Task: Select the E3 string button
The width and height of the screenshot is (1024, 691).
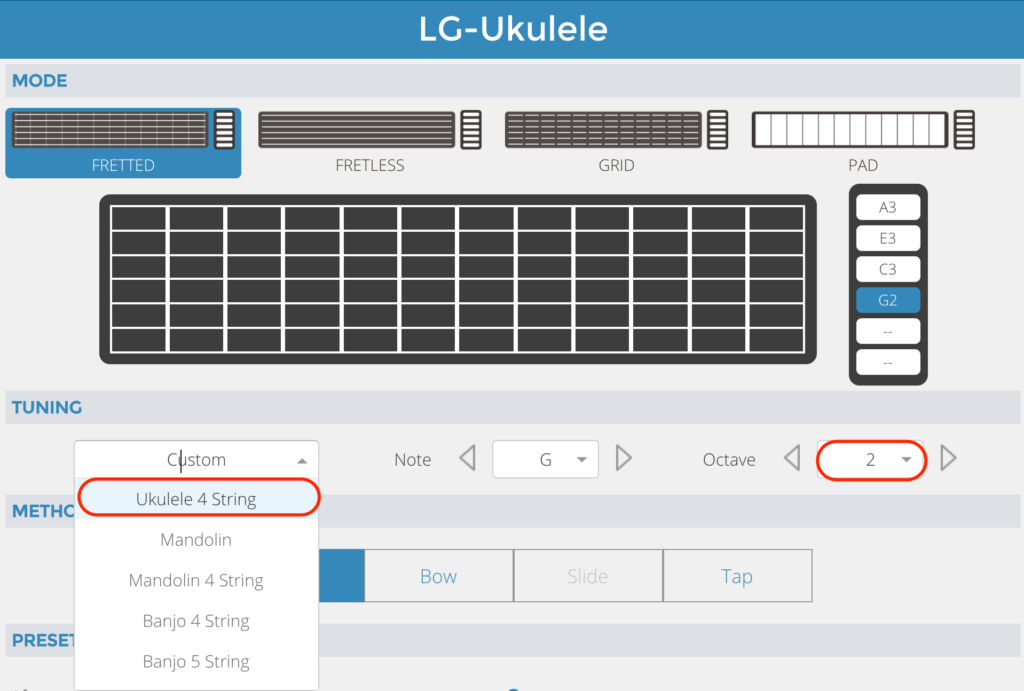Action: pyautogui.click(x=887, y=239)
